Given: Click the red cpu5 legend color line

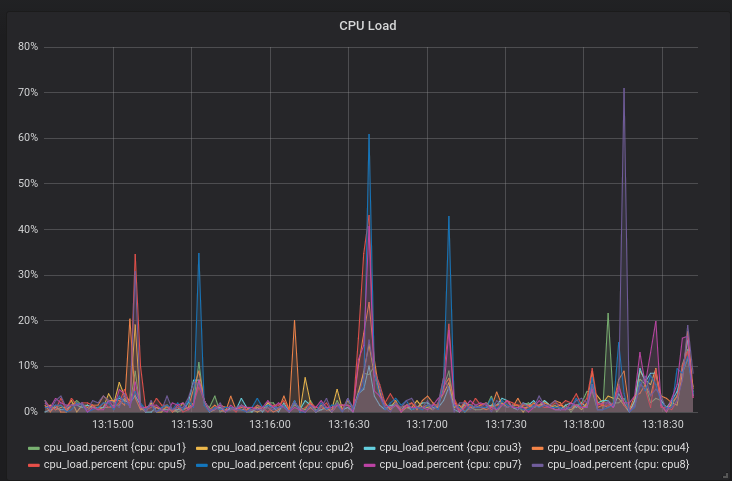Looking at the screenshot, I should (x=34, y=464).
